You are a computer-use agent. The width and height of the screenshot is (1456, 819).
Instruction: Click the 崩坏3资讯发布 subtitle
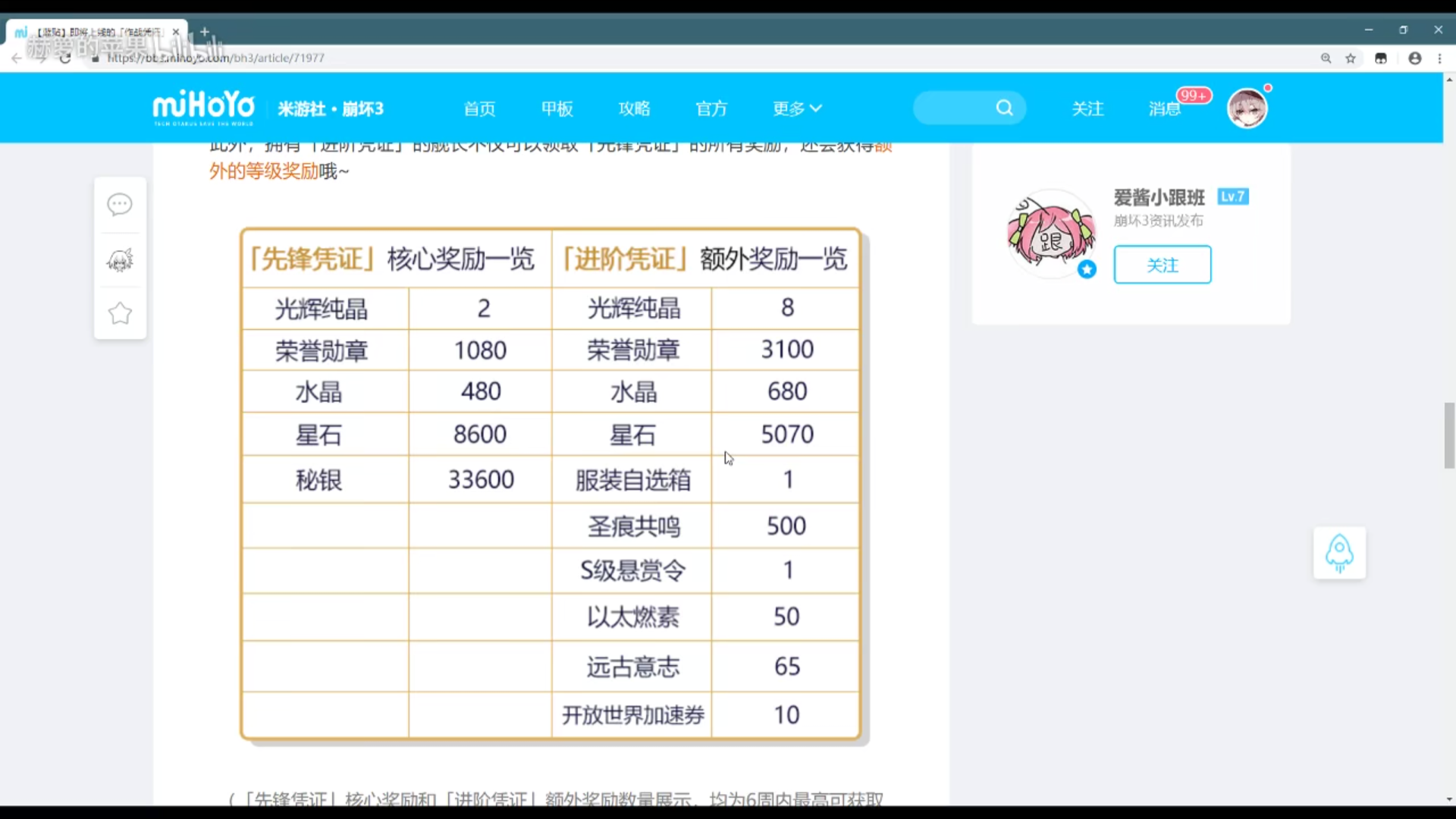pyautogui.click(x=1158, y=221)
